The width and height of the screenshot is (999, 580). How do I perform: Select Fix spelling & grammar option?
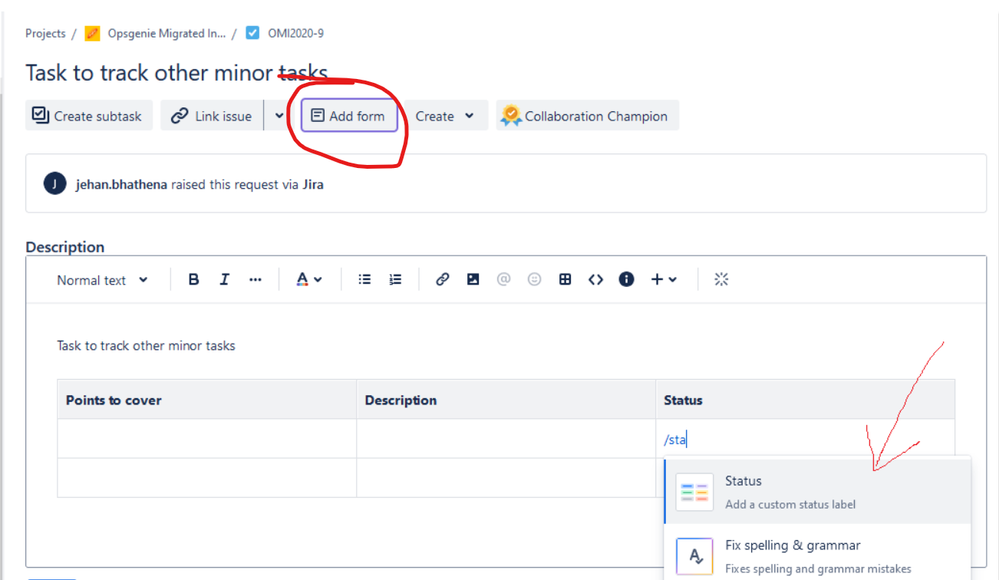(818, 554)
